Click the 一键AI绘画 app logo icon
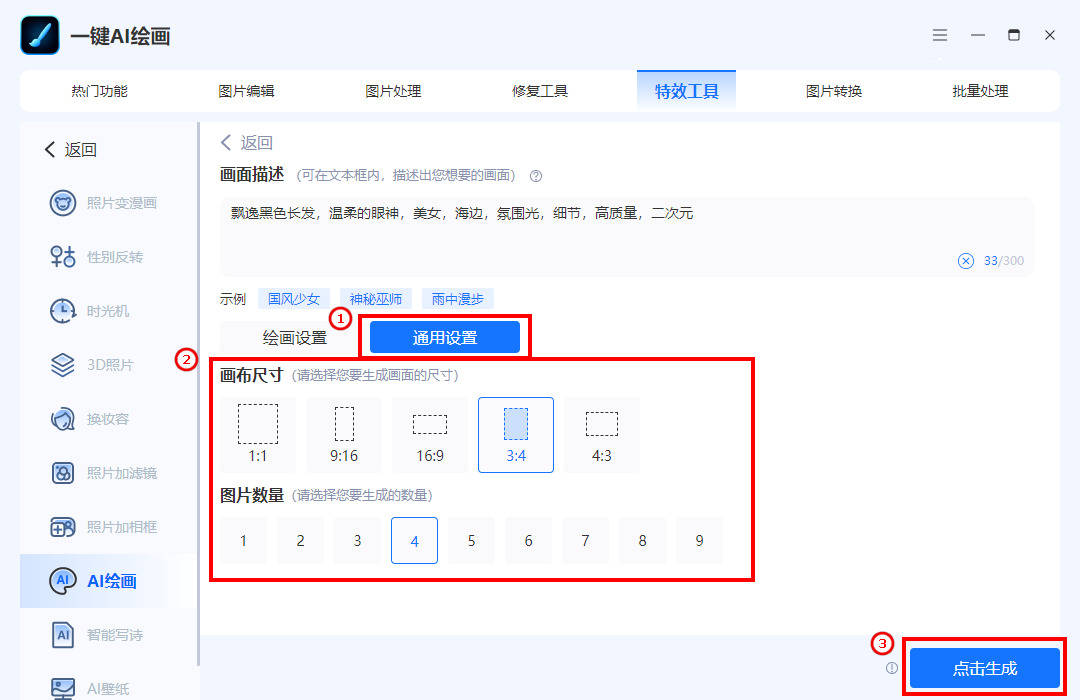 pos(40,35)
